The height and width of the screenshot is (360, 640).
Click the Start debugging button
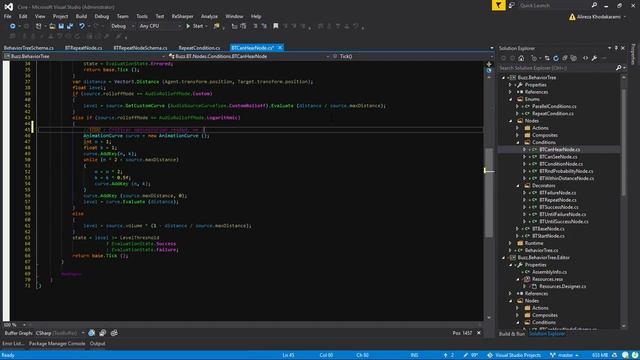[x=196, y=26]
